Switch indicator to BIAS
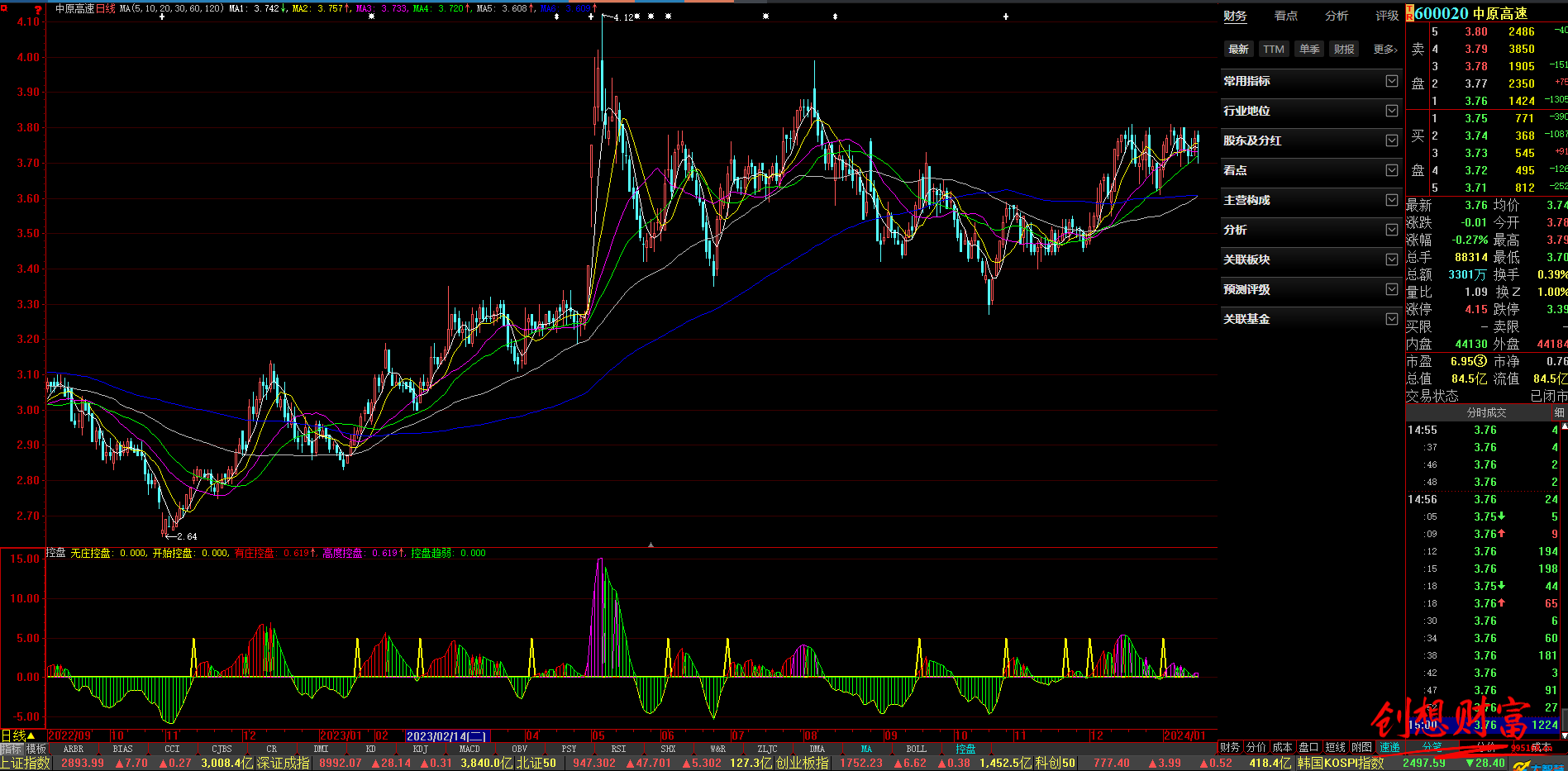The width and height of the screenshot is (1568, 771). point(122,749)
